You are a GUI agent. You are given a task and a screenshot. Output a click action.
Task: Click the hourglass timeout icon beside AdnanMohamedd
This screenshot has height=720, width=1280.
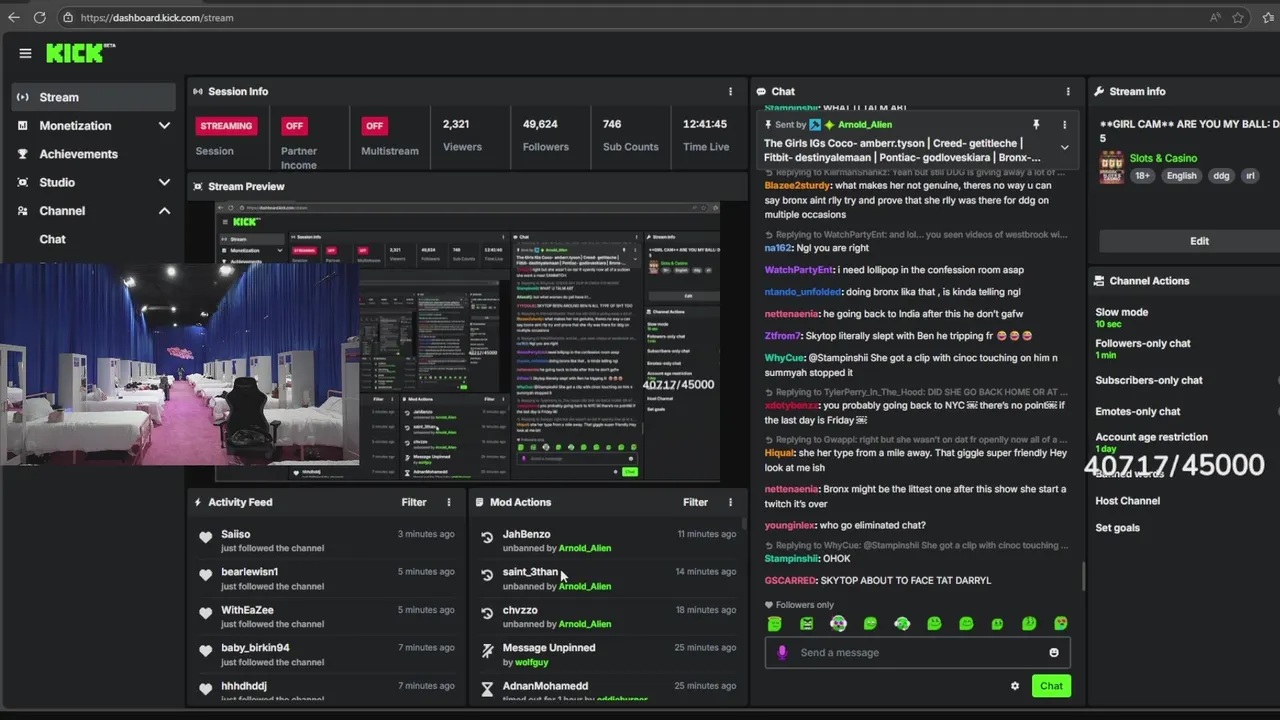coord(487,689)
